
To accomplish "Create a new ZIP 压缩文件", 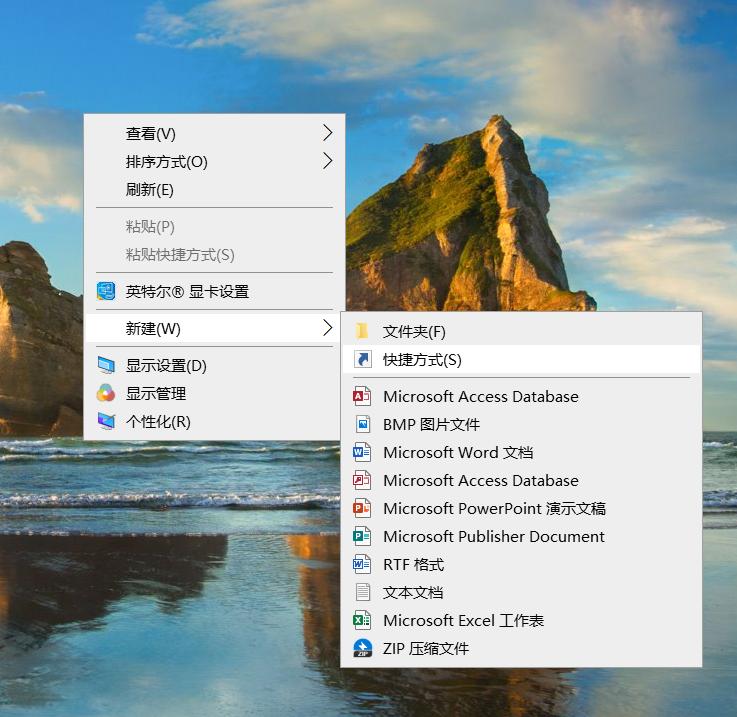I will 521,648.
